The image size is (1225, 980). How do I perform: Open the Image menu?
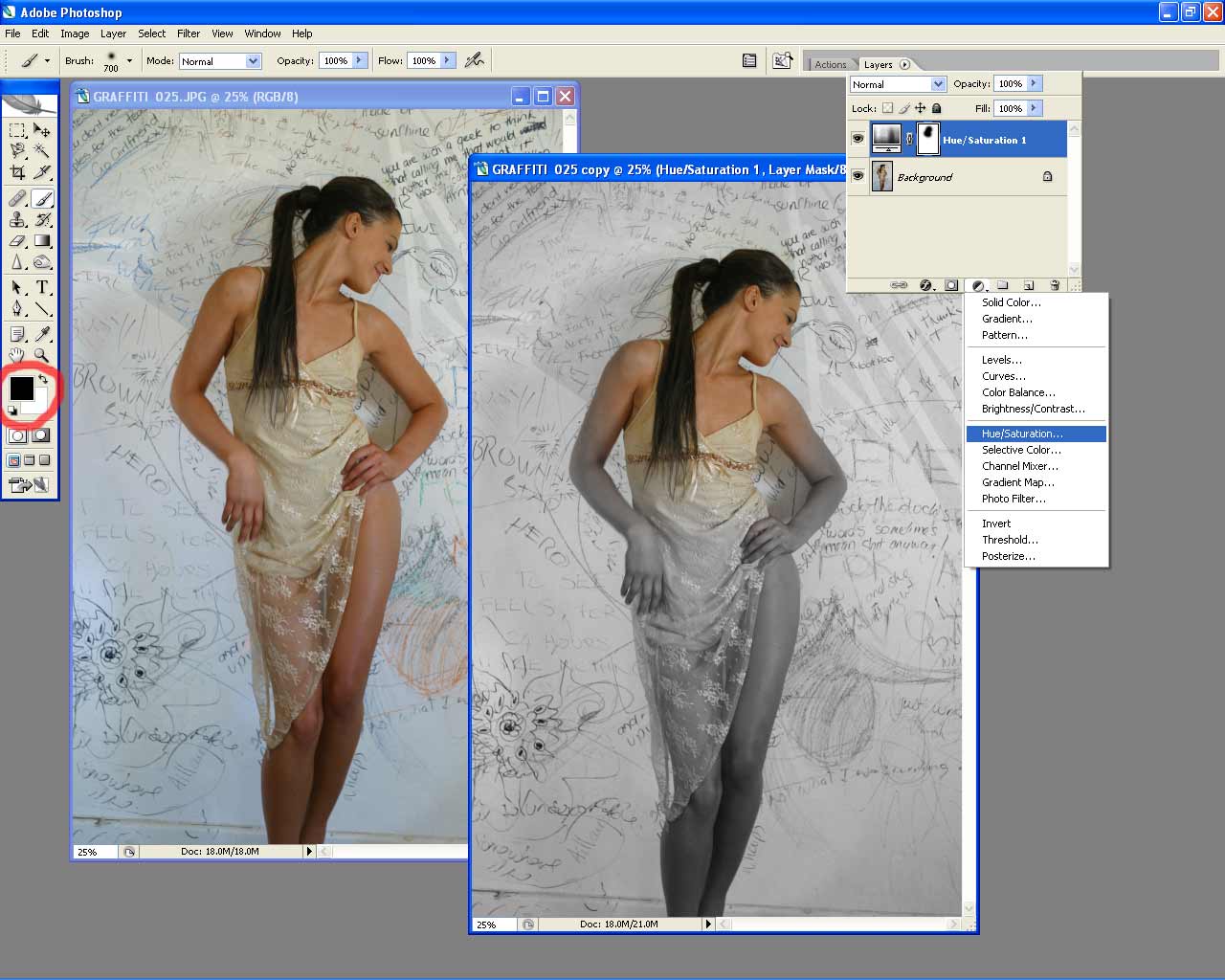coord(75,33)
